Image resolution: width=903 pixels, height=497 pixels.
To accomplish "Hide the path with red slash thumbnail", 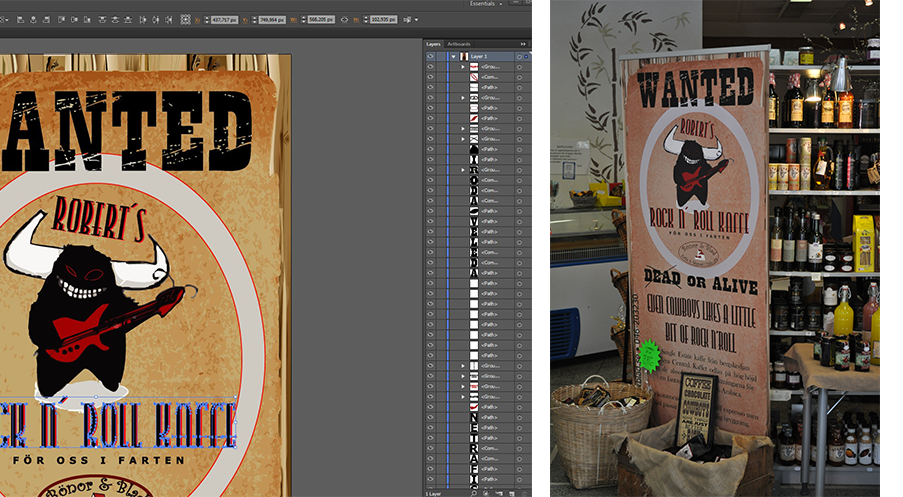I will point(430,118).
